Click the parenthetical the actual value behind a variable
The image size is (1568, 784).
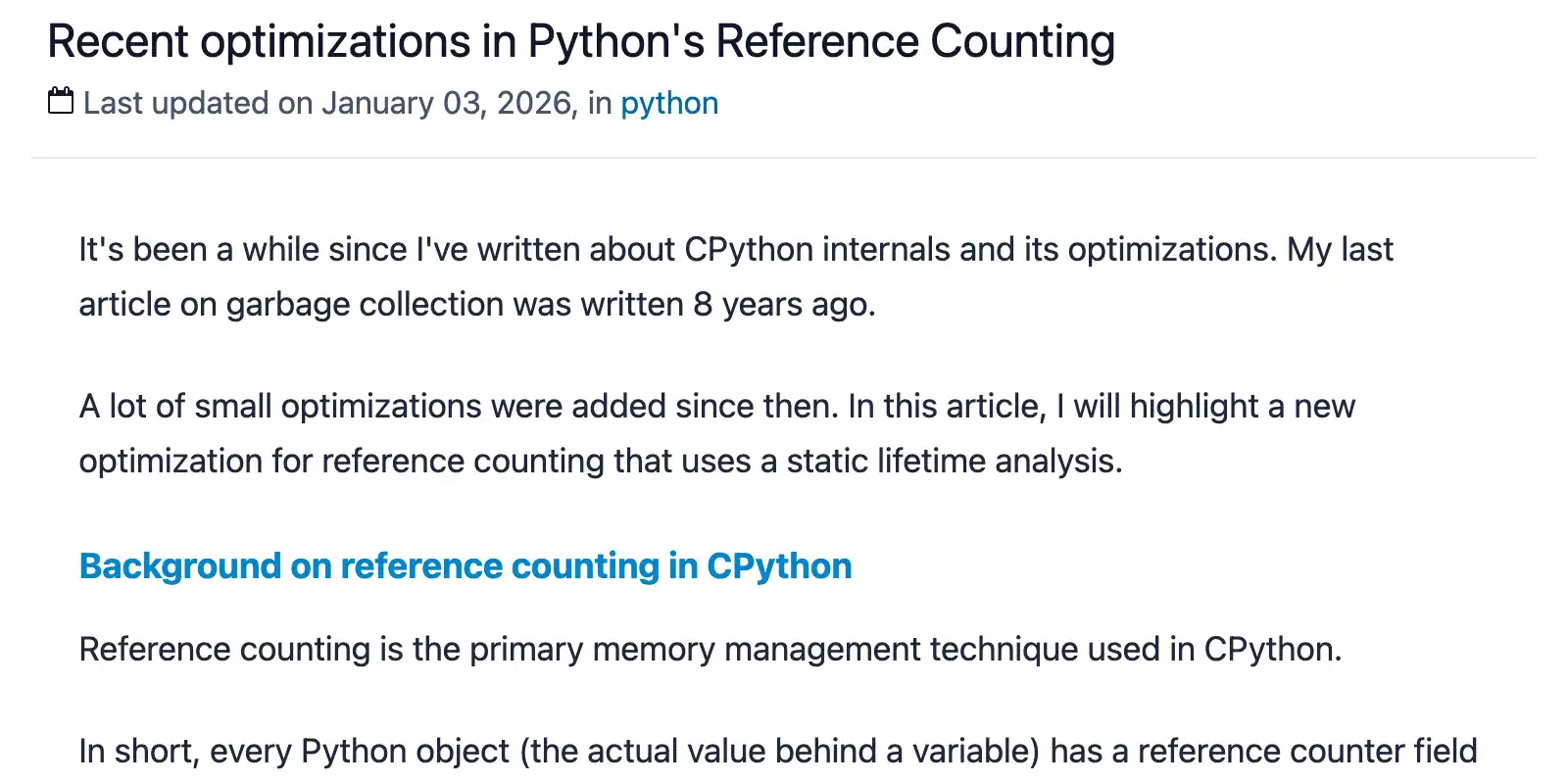click(x=779, y=752)
